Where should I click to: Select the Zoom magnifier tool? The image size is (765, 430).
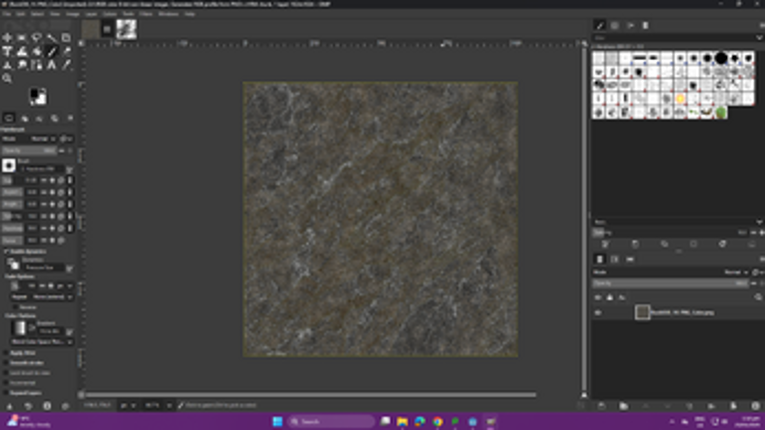point(7,78)
